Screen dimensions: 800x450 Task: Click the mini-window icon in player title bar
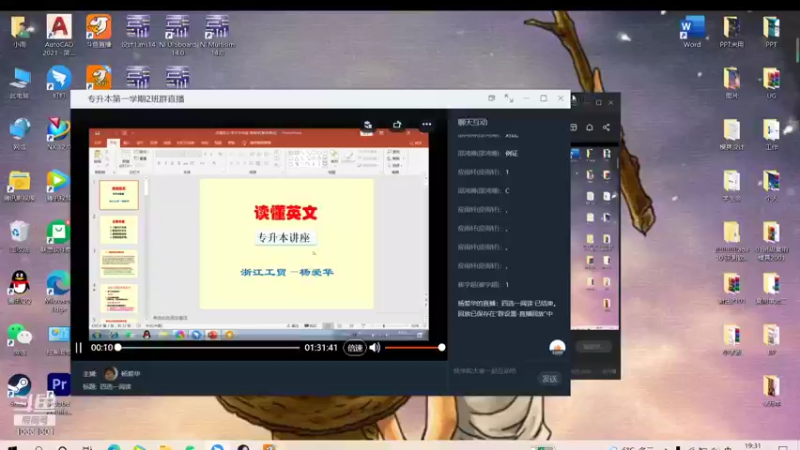(491, 98)
